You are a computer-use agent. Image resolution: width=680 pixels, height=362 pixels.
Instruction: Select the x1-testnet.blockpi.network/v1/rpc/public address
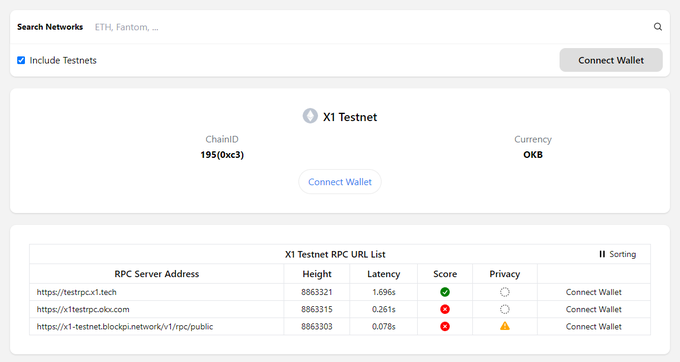[124, 326]
